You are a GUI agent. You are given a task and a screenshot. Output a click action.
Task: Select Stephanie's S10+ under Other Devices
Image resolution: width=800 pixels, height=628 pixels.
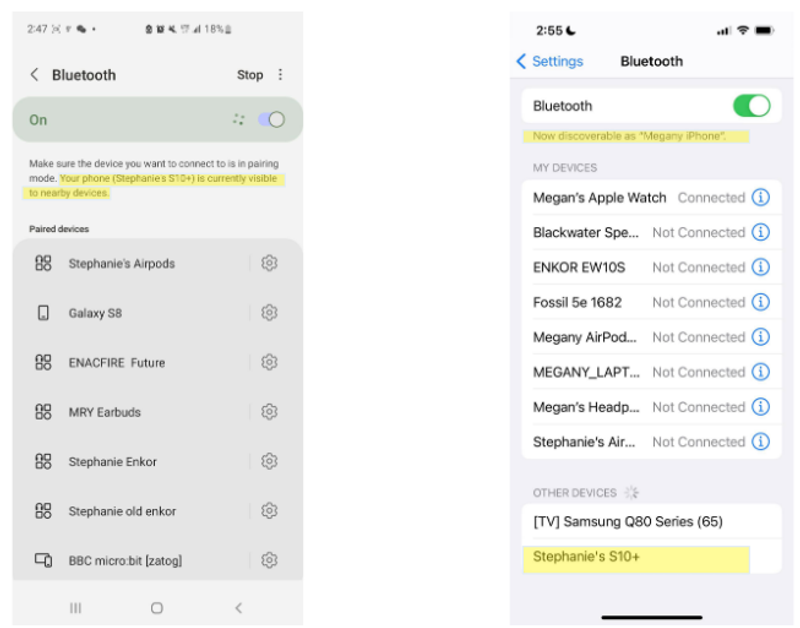point(600,560)
